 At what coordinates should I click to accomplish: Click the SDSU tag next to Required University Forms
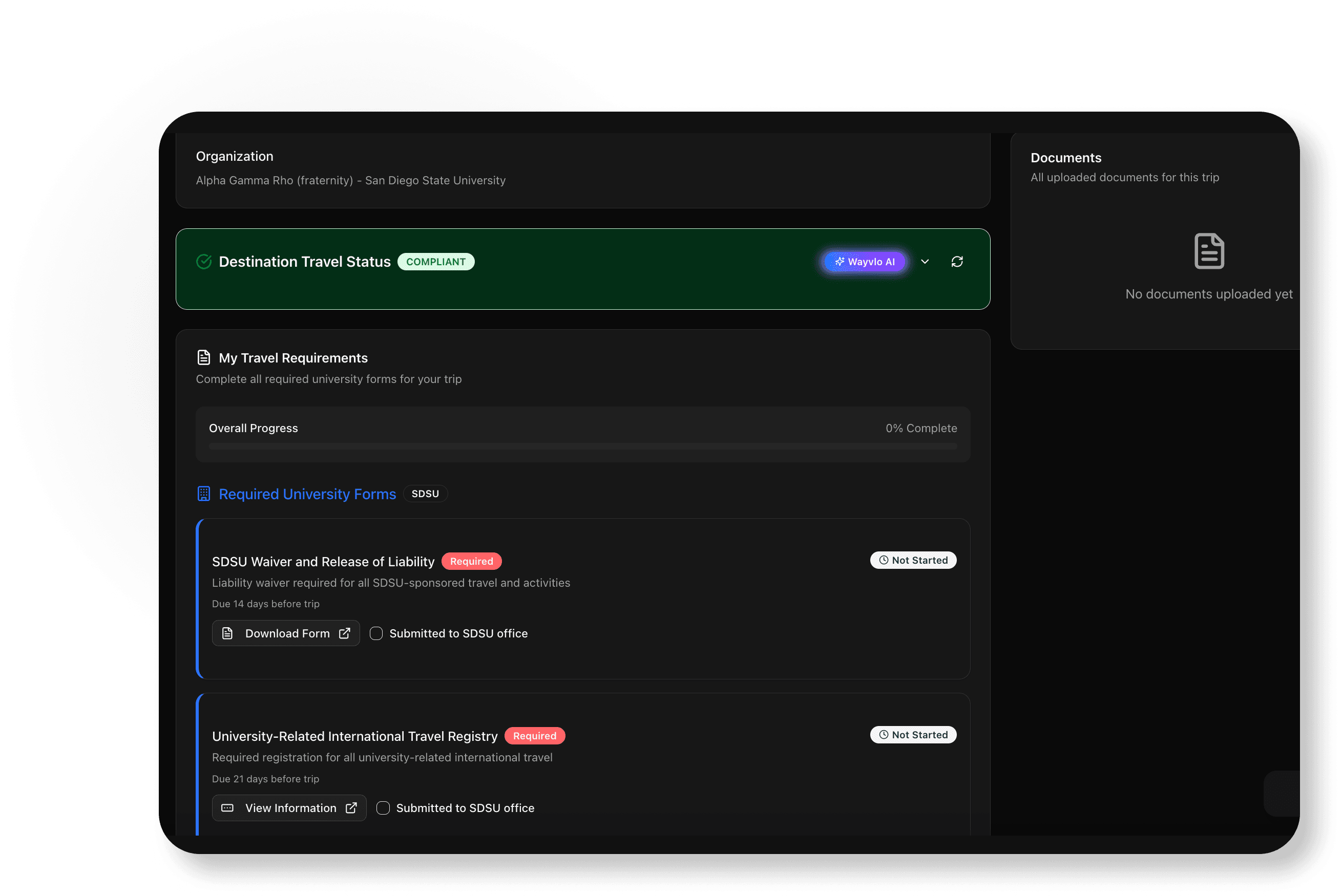[425, 494]
